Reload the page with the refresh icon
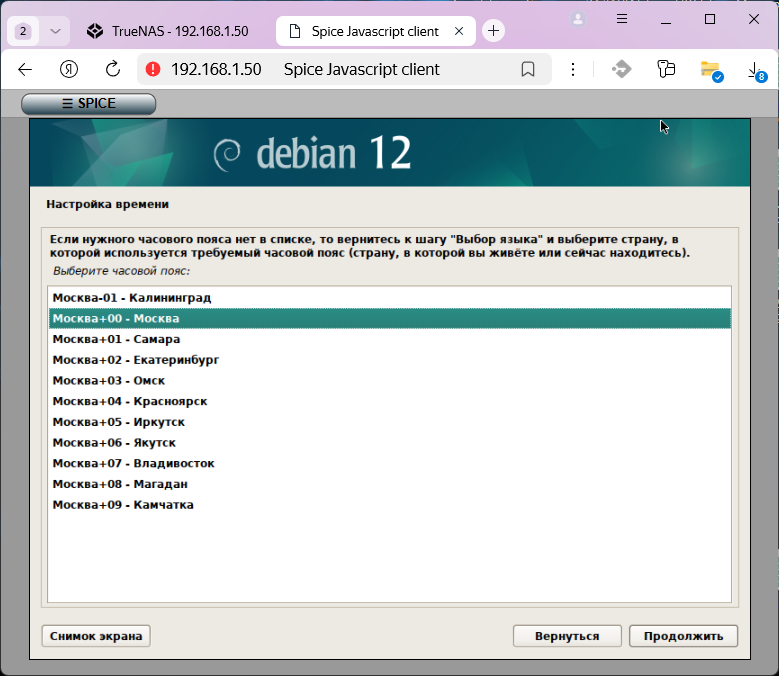The height and width of the screenshot is (676, 779). click(x=113, y=69)
